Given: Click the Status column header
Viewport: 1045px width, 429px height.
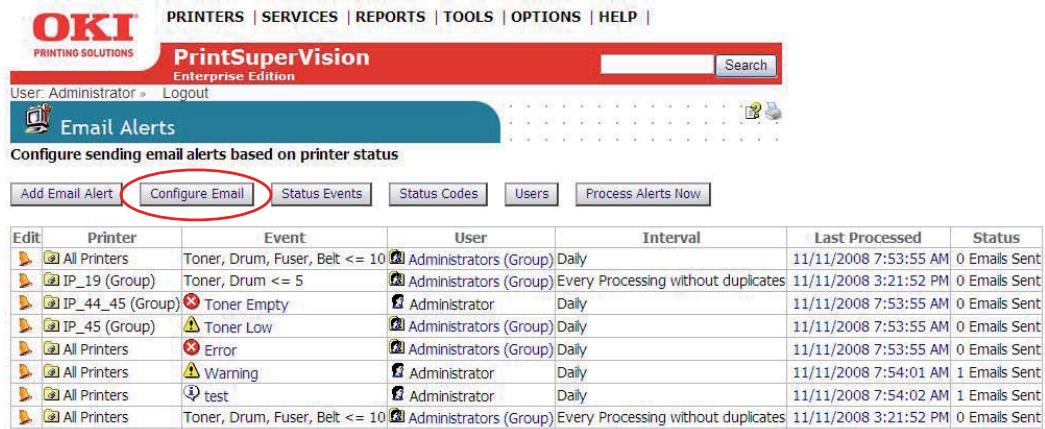Looking at the screenshot, I should coord(996,237).
